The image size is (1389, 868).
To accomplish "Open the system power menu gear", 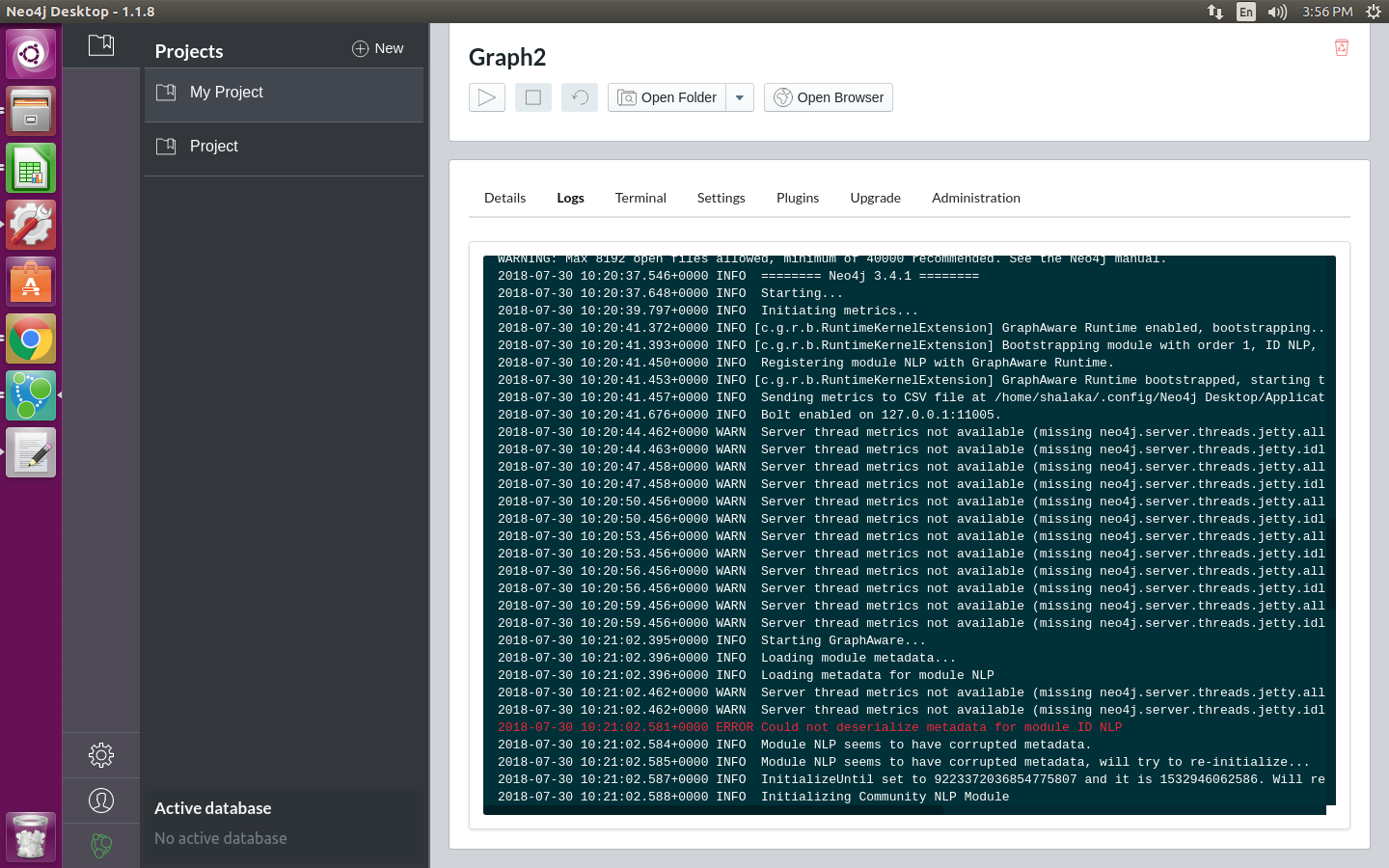I will tap(1374, 12).
